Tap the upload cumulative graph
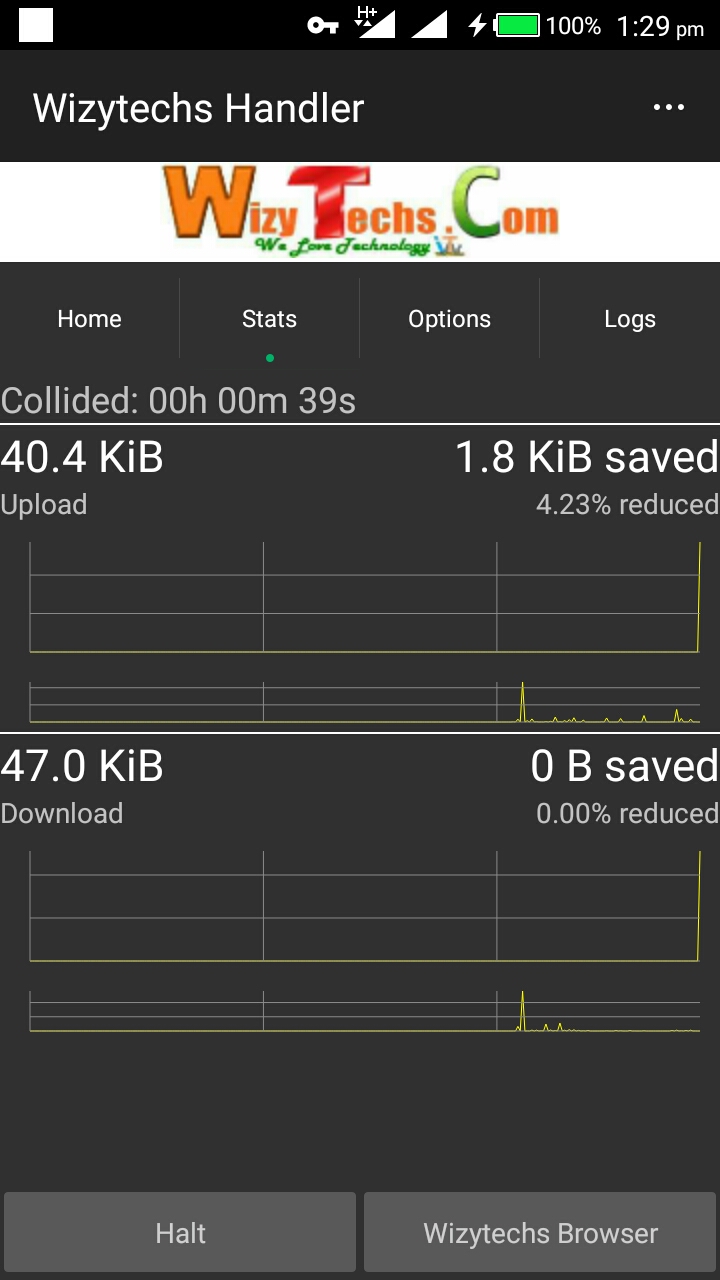 click(365, 598)
